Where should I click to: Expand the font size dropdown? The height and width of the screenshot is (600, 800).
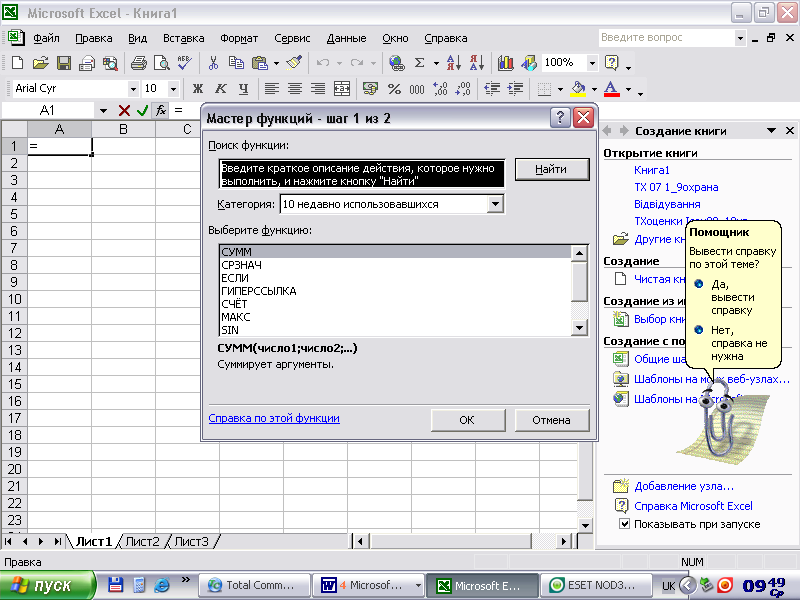[x=173, y=89]
